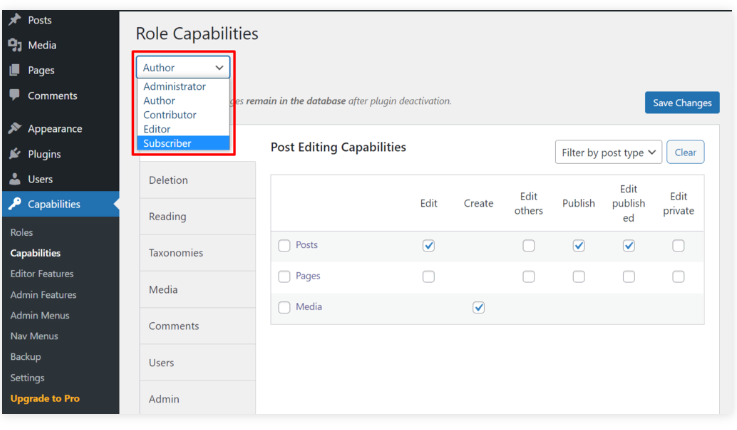Image resolution: width=737 pixels, height=430 pixels.
Task: Click the Plugins plug icon
Action: (15, 154)
